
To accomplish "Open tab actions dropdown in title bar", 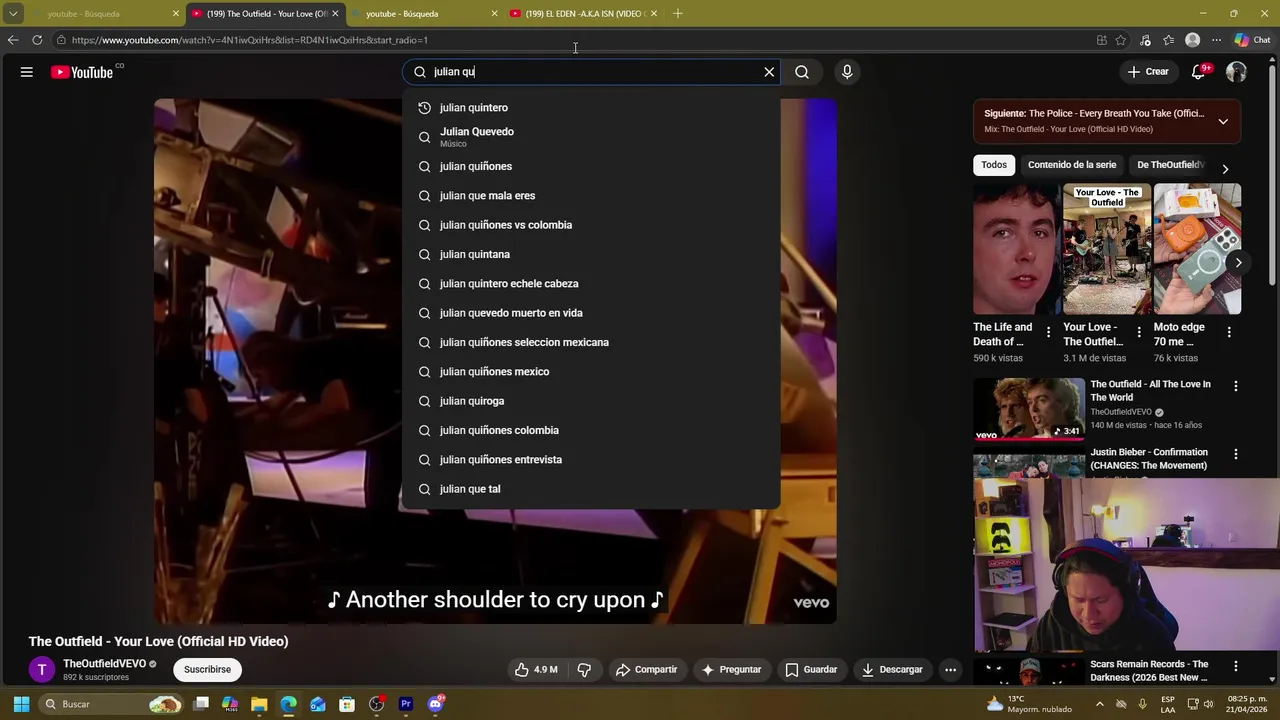I will [13, 14].
